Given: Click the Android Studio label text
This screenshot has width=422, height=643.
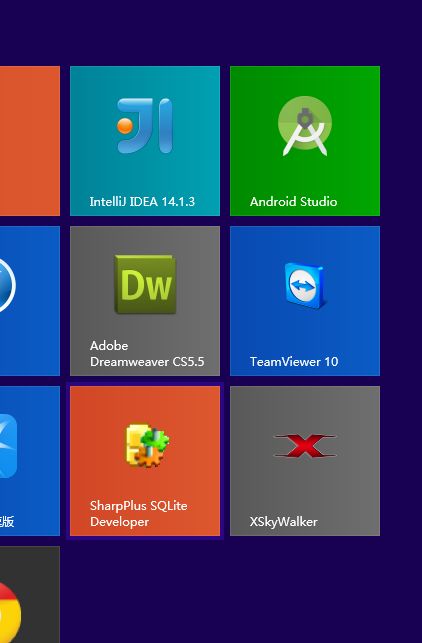Looking at the screenshot, I should pyautogui.click(x=294, y=201).
